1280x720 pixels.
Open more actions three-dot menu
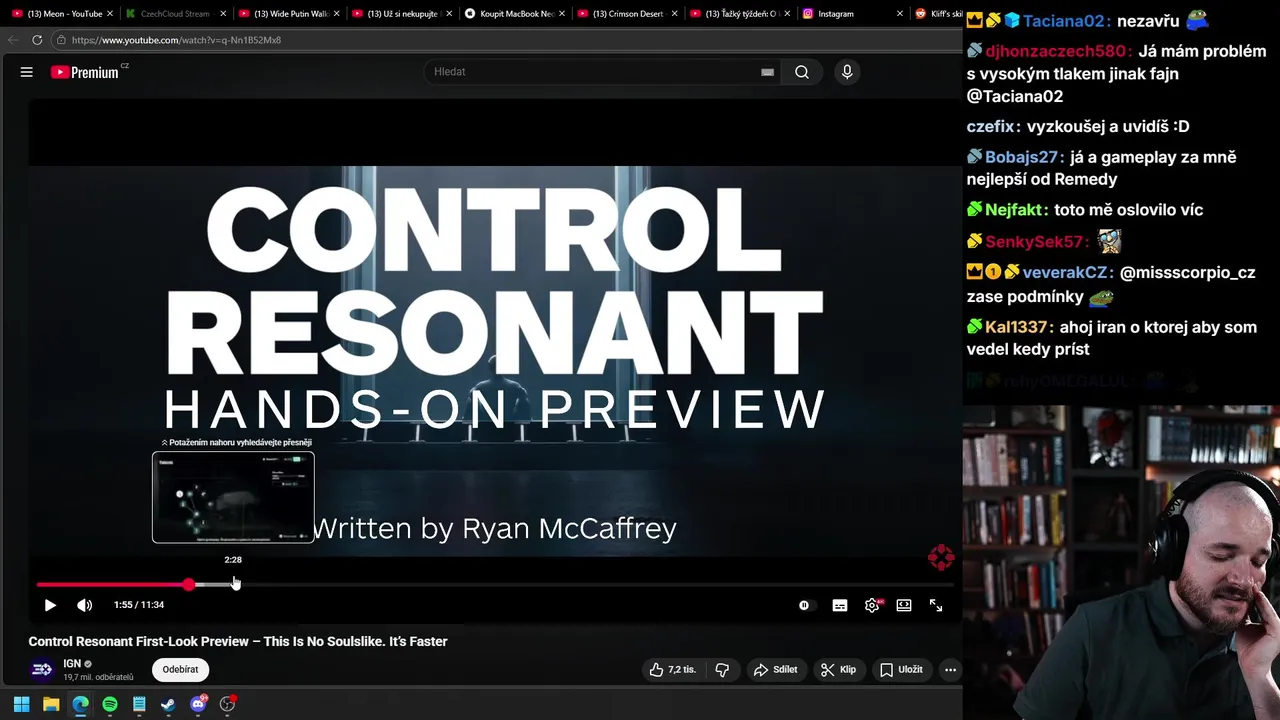[x=950, y=670]
